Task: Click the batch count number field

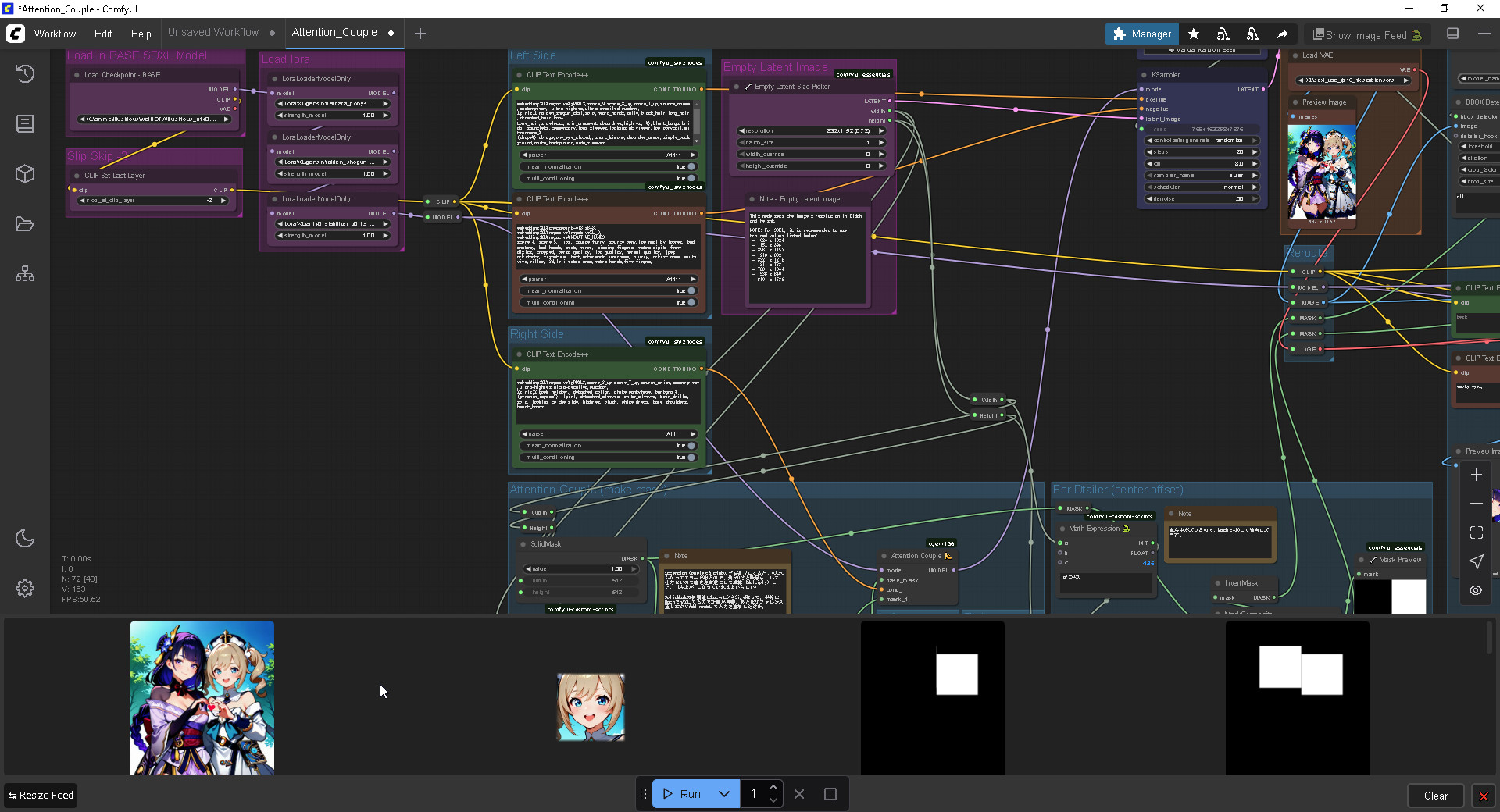Action: (x=754, y=794)
